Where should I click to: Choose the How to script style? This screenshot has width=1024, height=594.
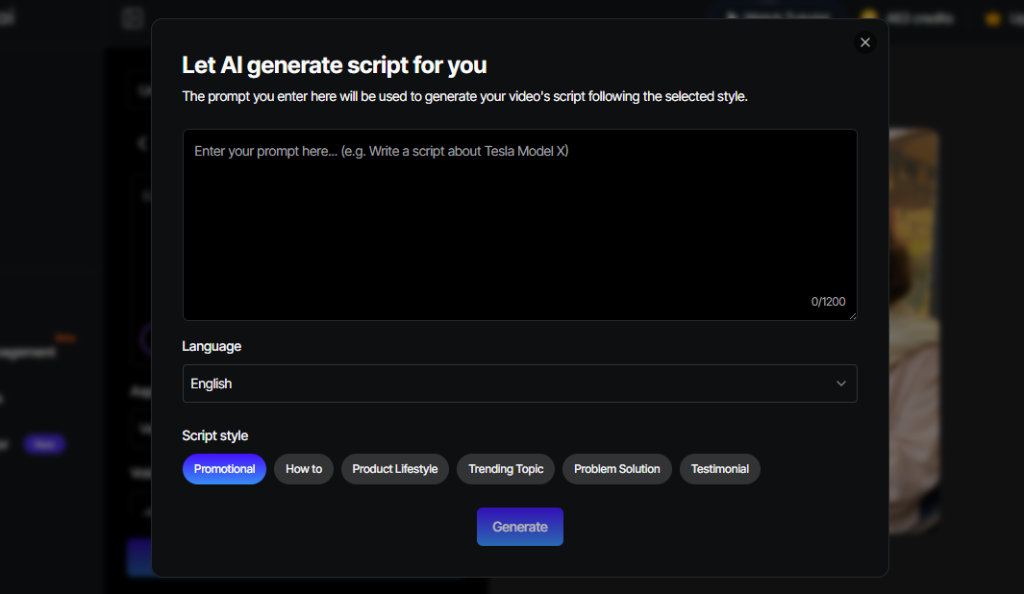(304, 469)
